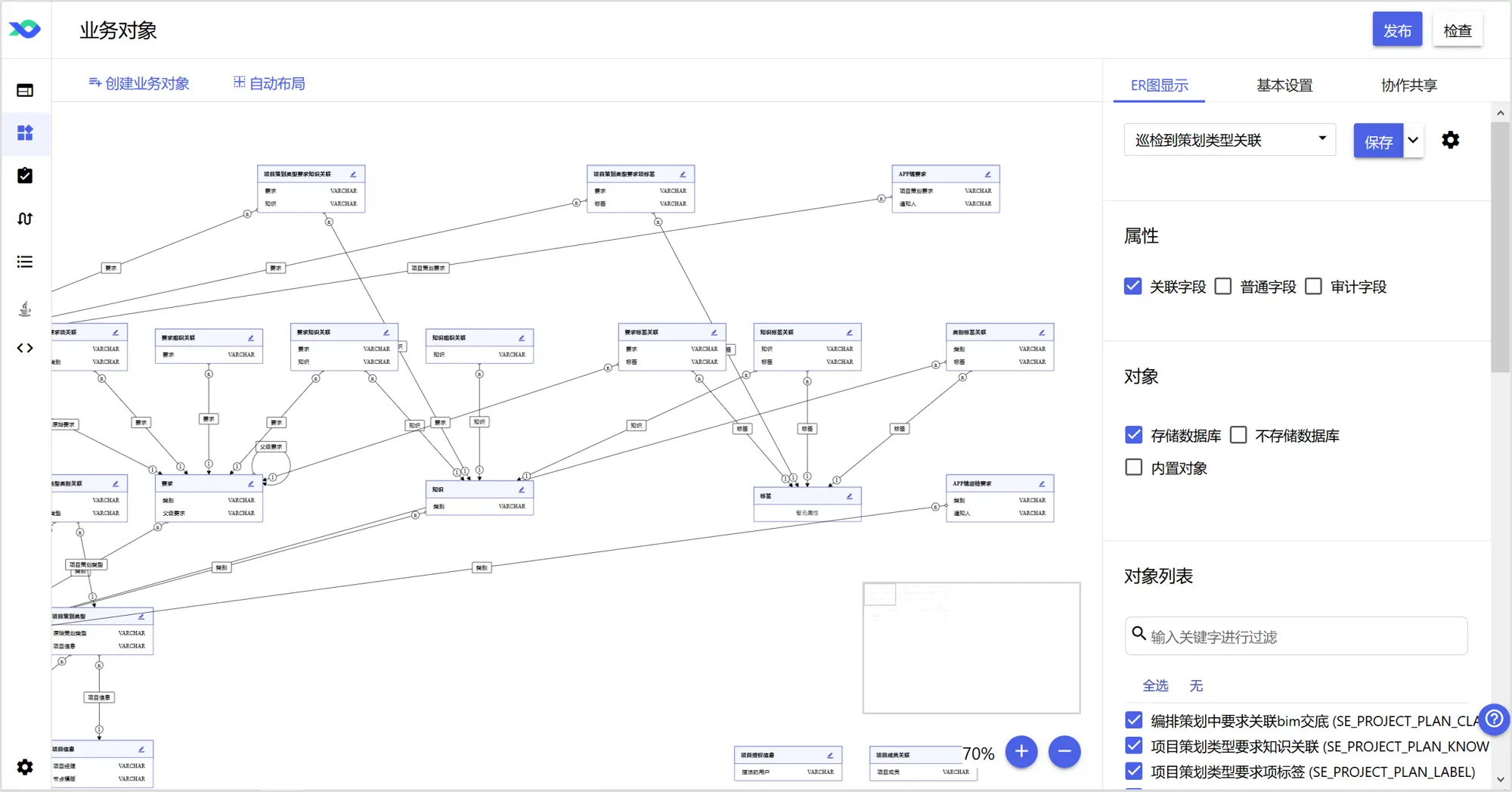Screen dimensions: 1512x792
Task: Open the help question mark button
Action: click(1495, 719)
